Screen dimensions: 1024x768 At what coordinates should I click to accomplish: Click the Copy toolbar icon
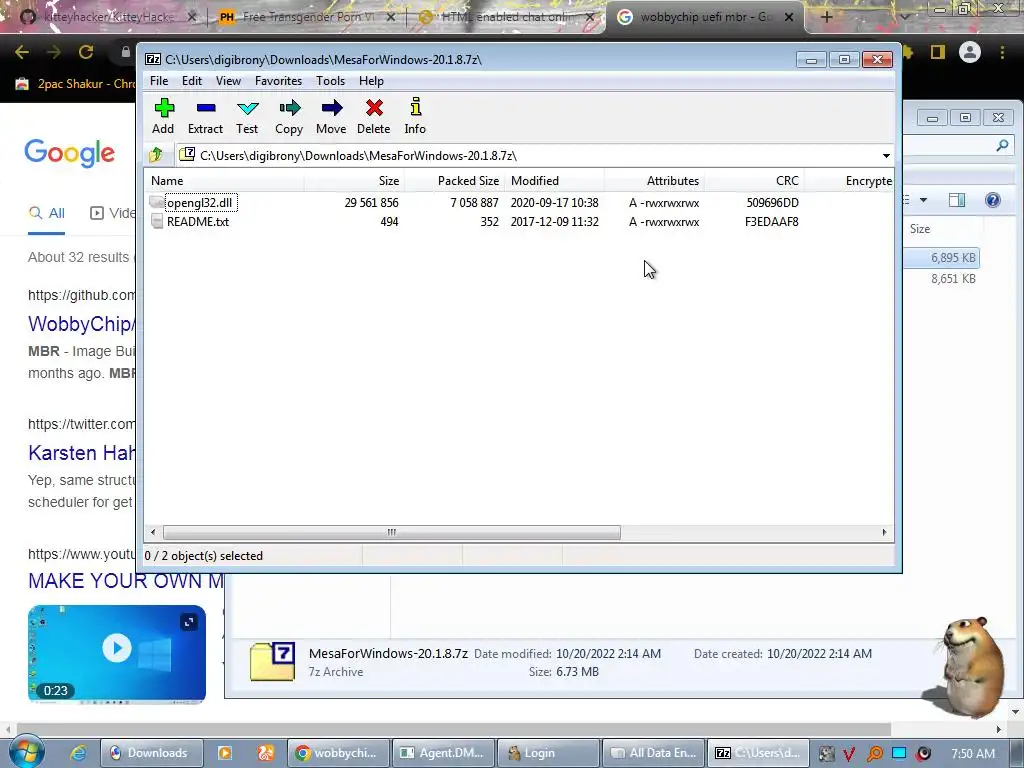(289, 116)
